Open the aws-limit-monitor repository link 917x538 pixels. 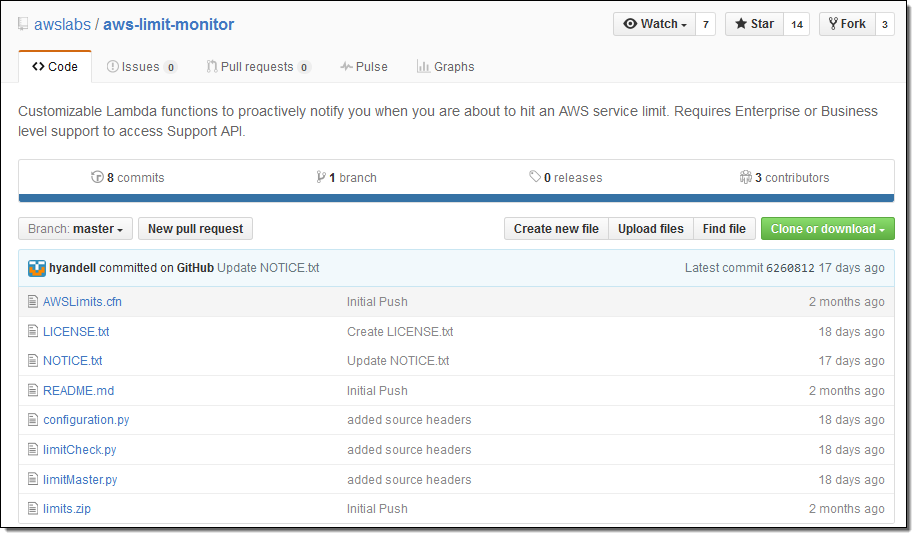click(x=168, y=25)
